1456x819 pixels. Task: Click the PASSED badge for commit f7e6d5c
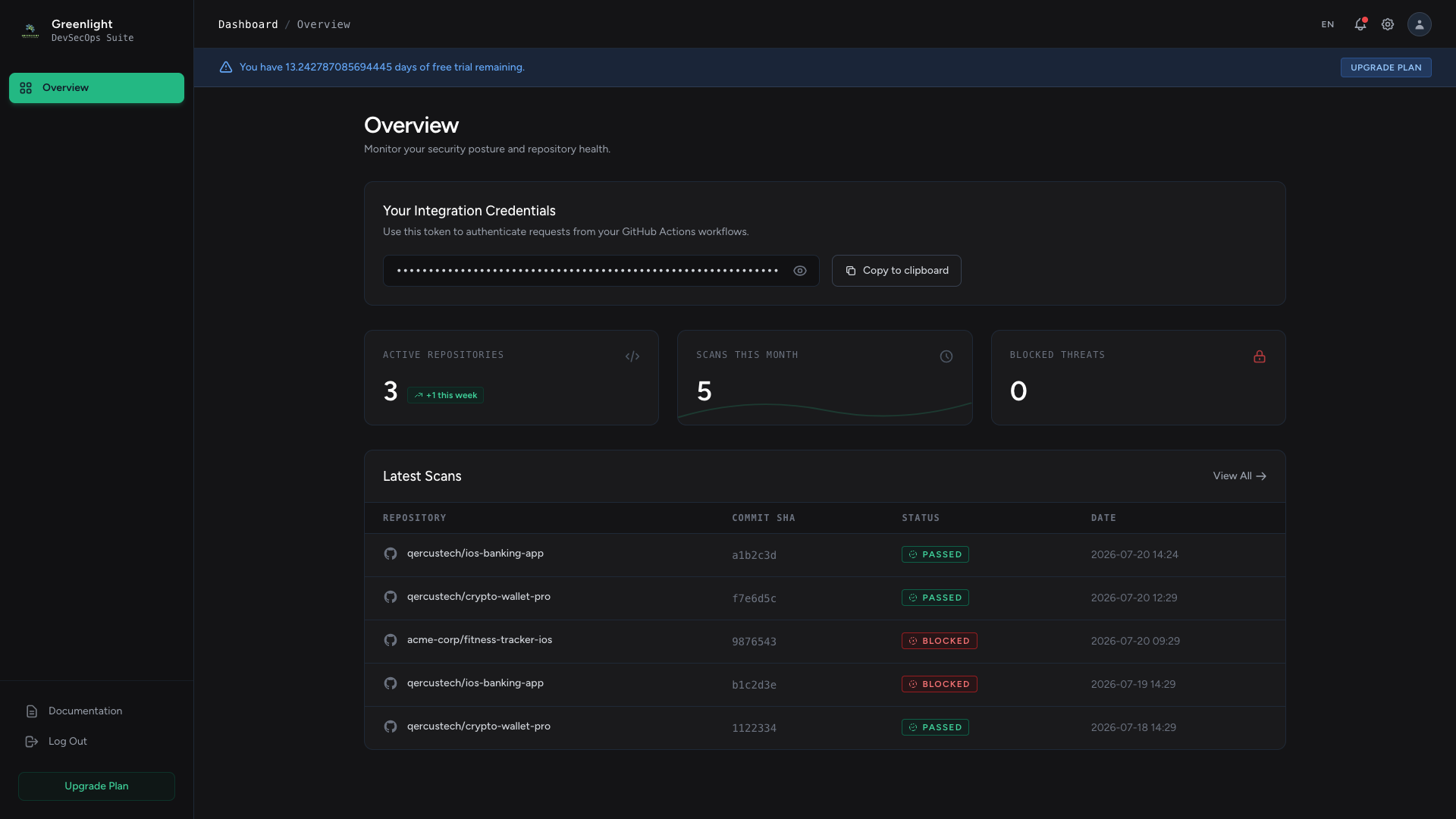point(935,598)
